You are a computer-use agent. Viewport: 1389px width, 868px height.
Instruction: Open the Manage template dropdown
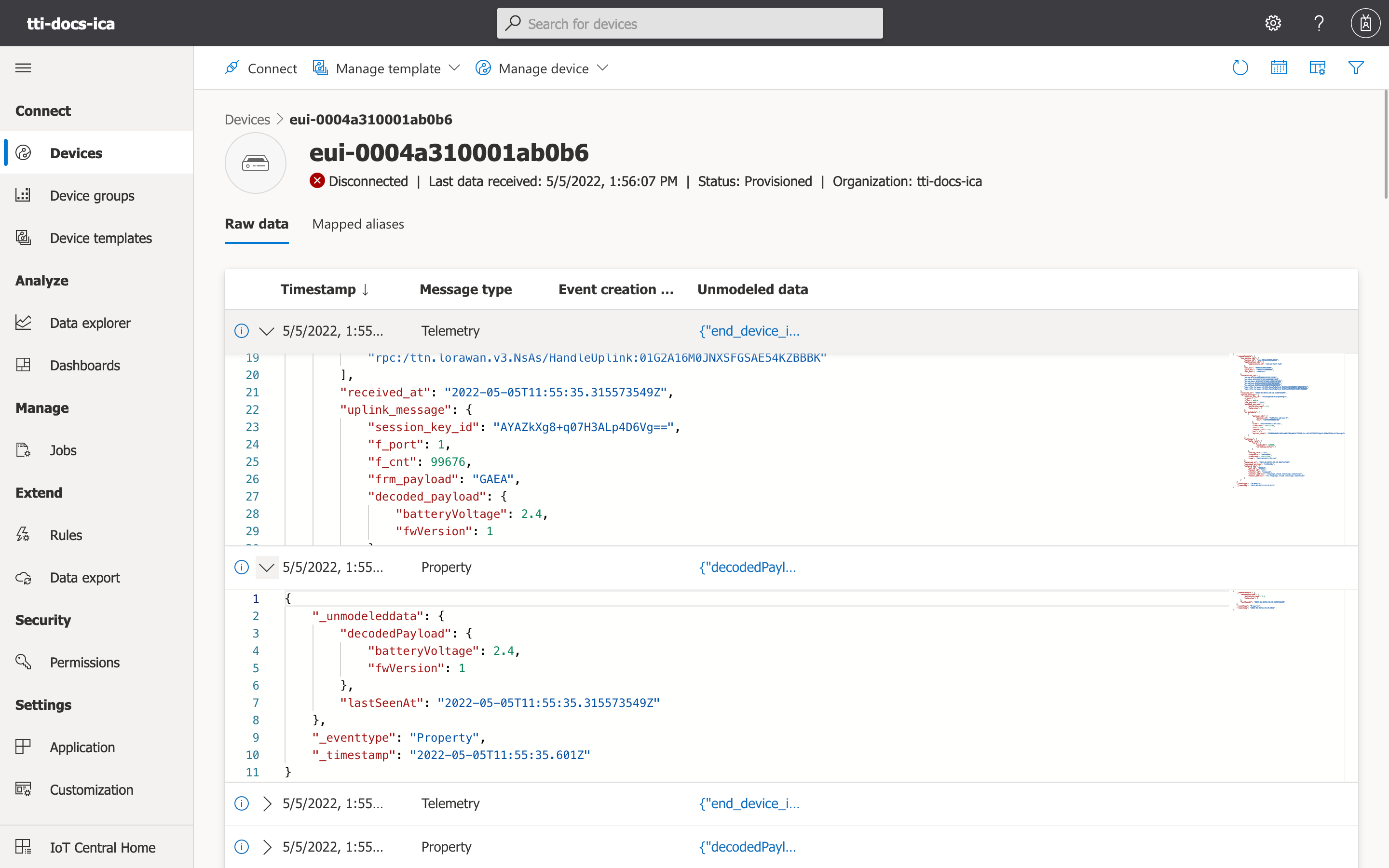(x=387, y=68)
